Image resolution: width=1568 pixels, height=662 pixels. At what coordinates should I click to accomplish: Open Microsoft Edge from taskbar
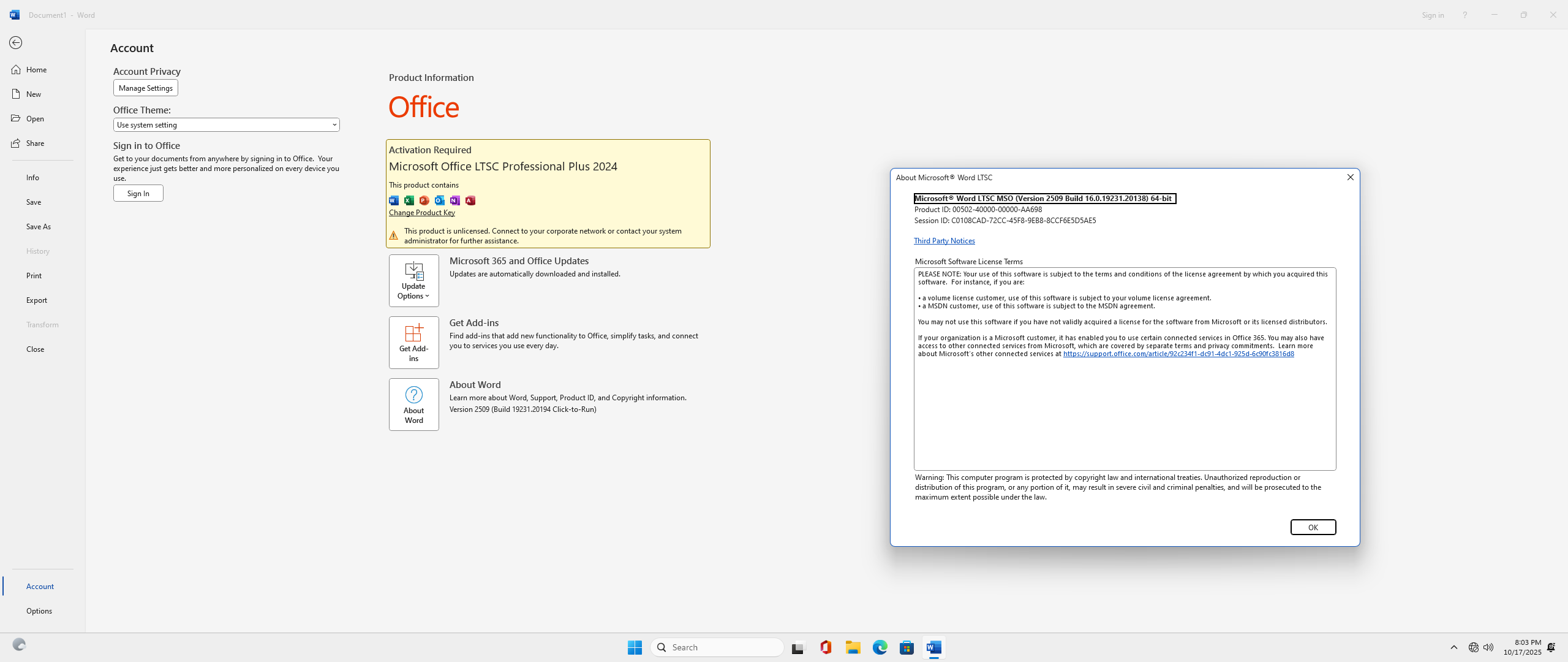coord(880,647)
